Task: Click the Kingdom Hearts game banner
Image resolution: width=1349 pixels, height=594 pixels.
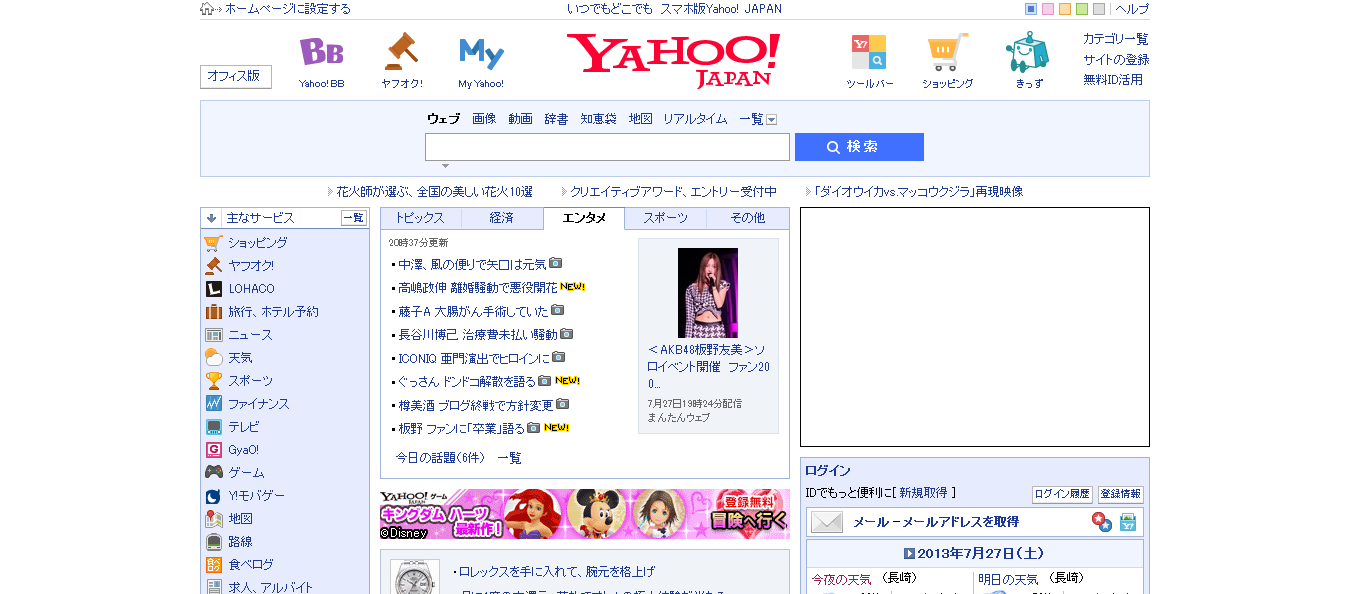Action: [585, 515]
